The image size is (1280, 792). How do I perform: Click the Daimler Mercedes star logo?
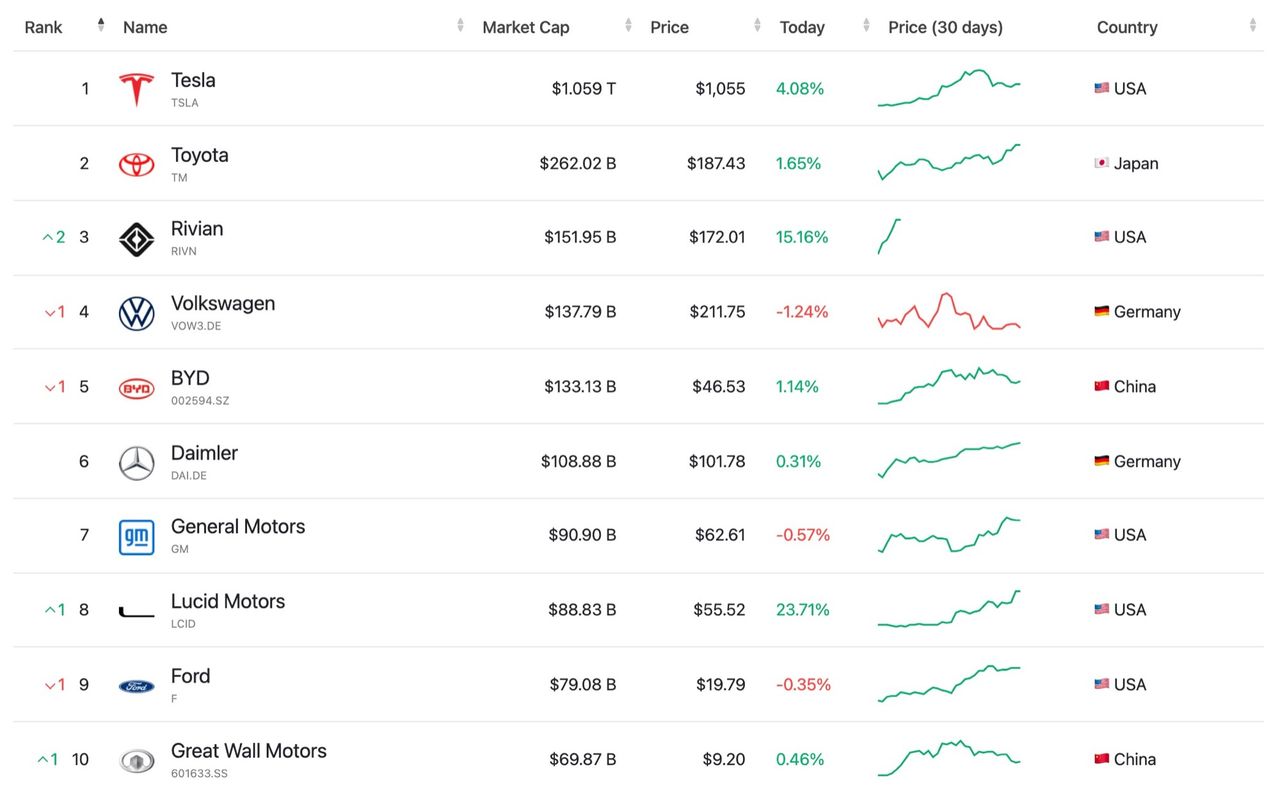click(136, 463)
